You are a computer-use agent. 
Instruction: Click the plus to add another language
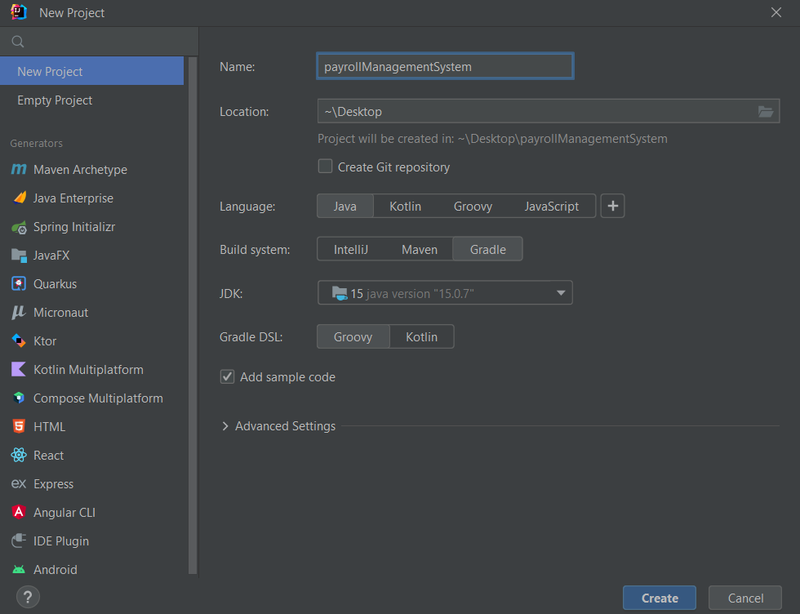pyautogui.click(x=612, y=206)
